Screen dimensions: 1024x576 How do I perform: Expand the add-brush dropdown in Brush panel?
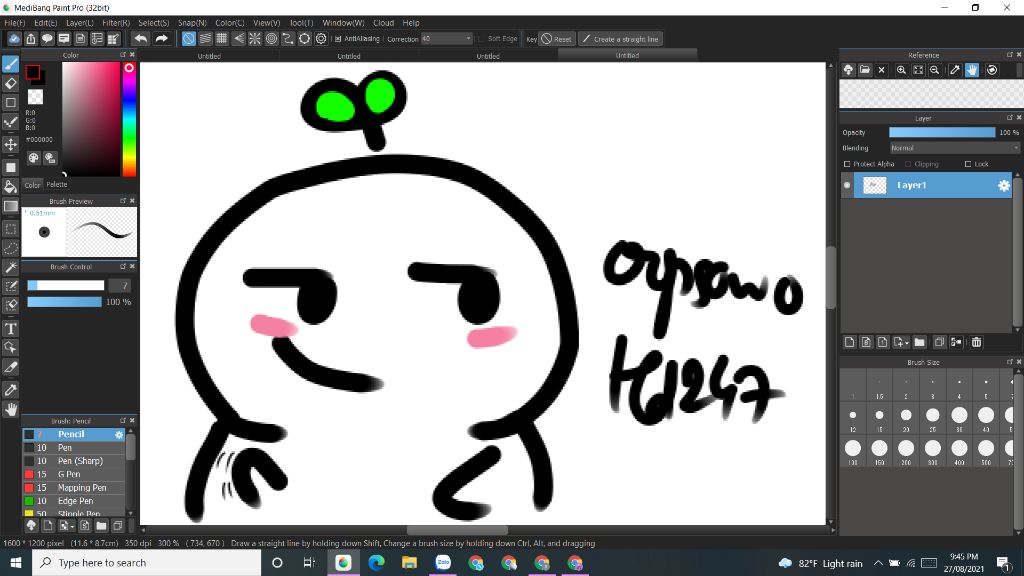72,526
